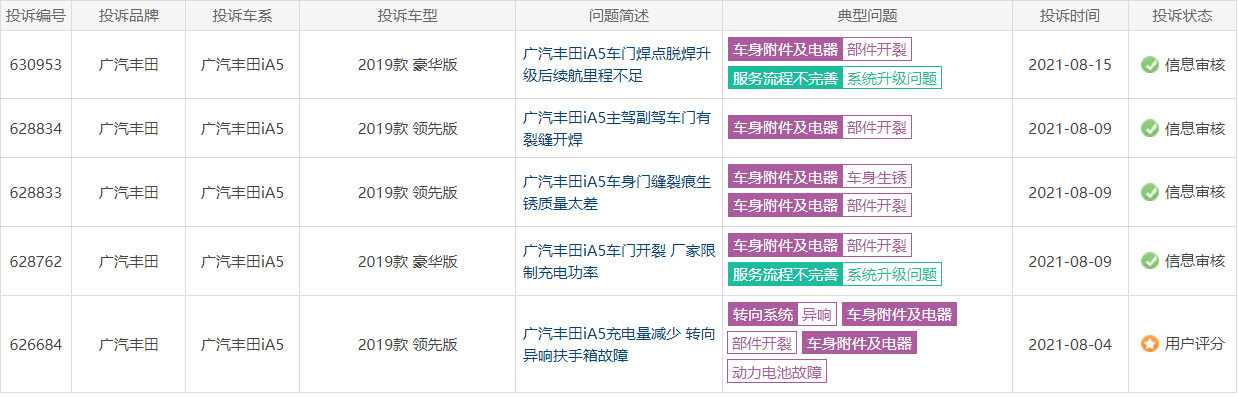The image size is (1238, 398).
Task: Click the 车身生锈 tag in row 628833
Action: (877, 177)
